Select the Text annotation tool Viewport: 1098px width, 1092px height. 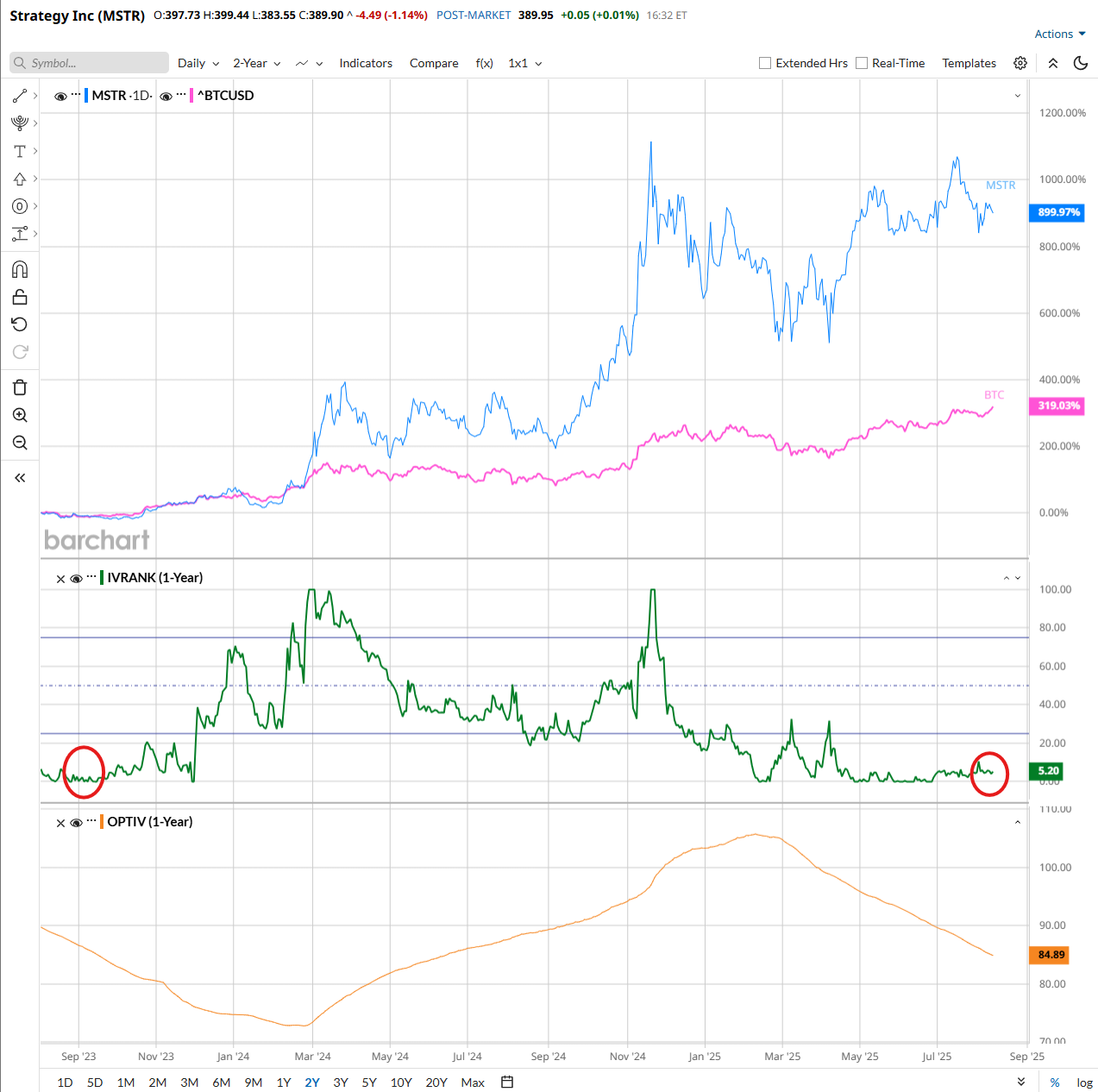tap(20, 151)
